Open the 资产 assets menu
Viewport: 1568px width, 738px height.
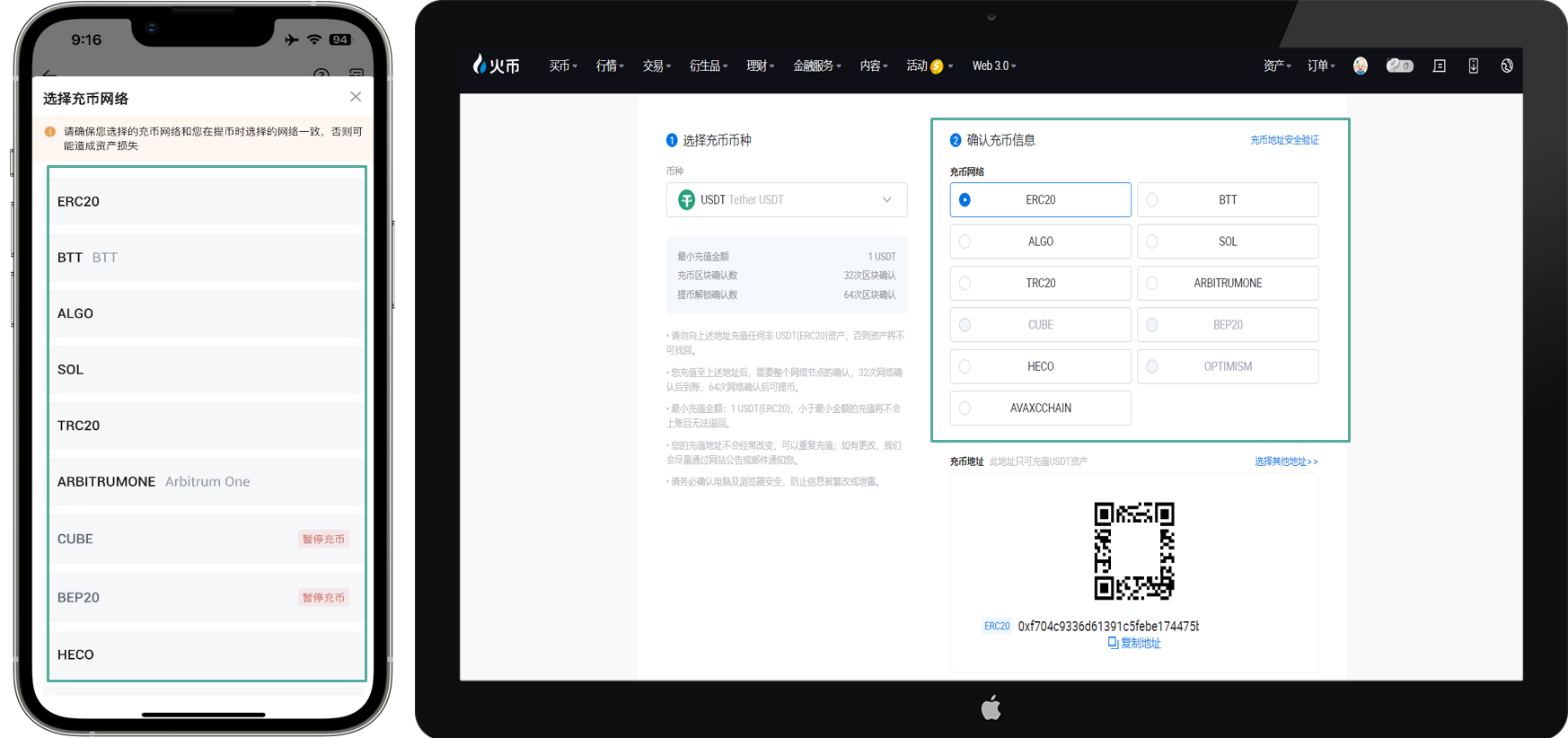(x=1277, y=66)
